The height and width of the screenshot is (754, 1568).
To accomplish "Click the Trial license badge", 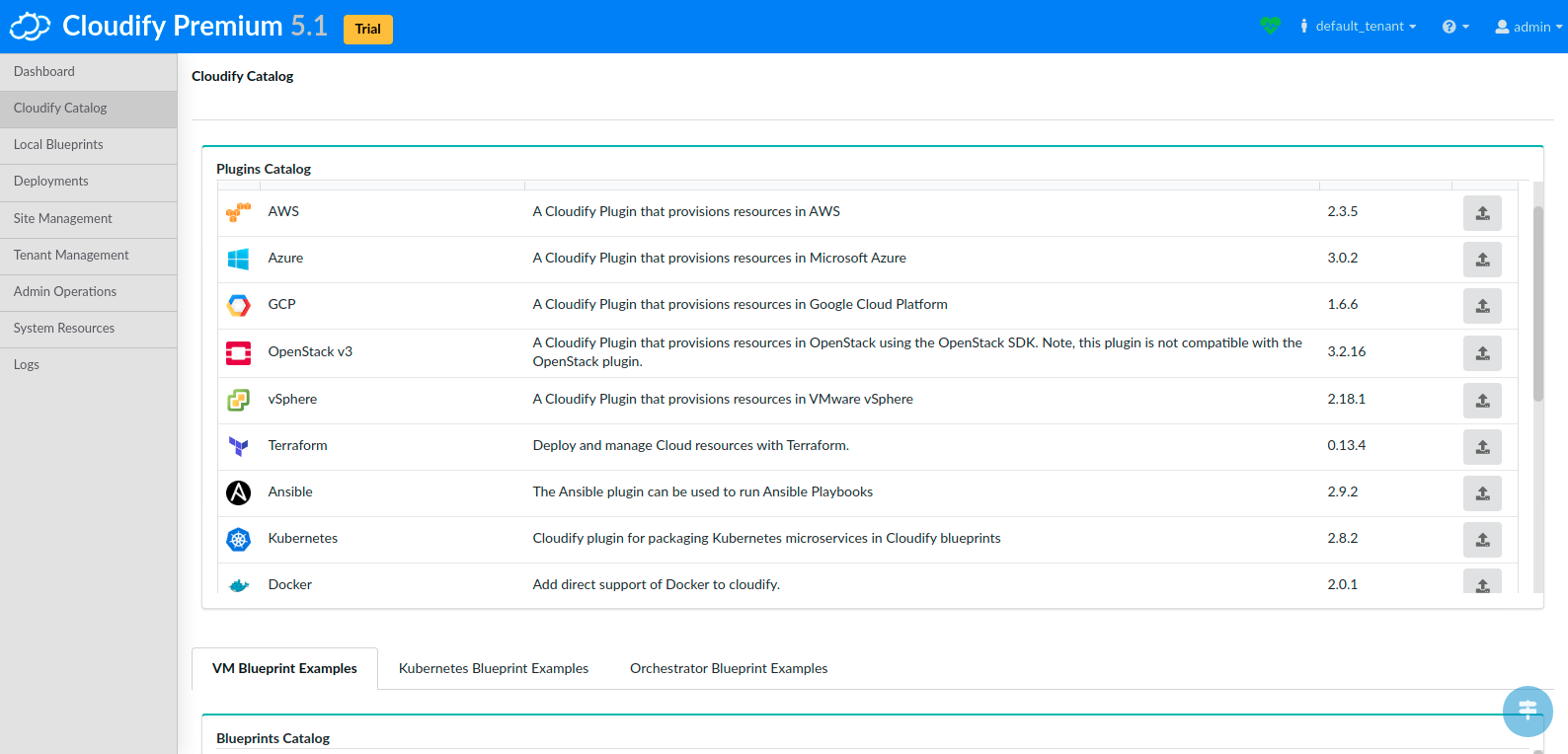I will (367, 29).
